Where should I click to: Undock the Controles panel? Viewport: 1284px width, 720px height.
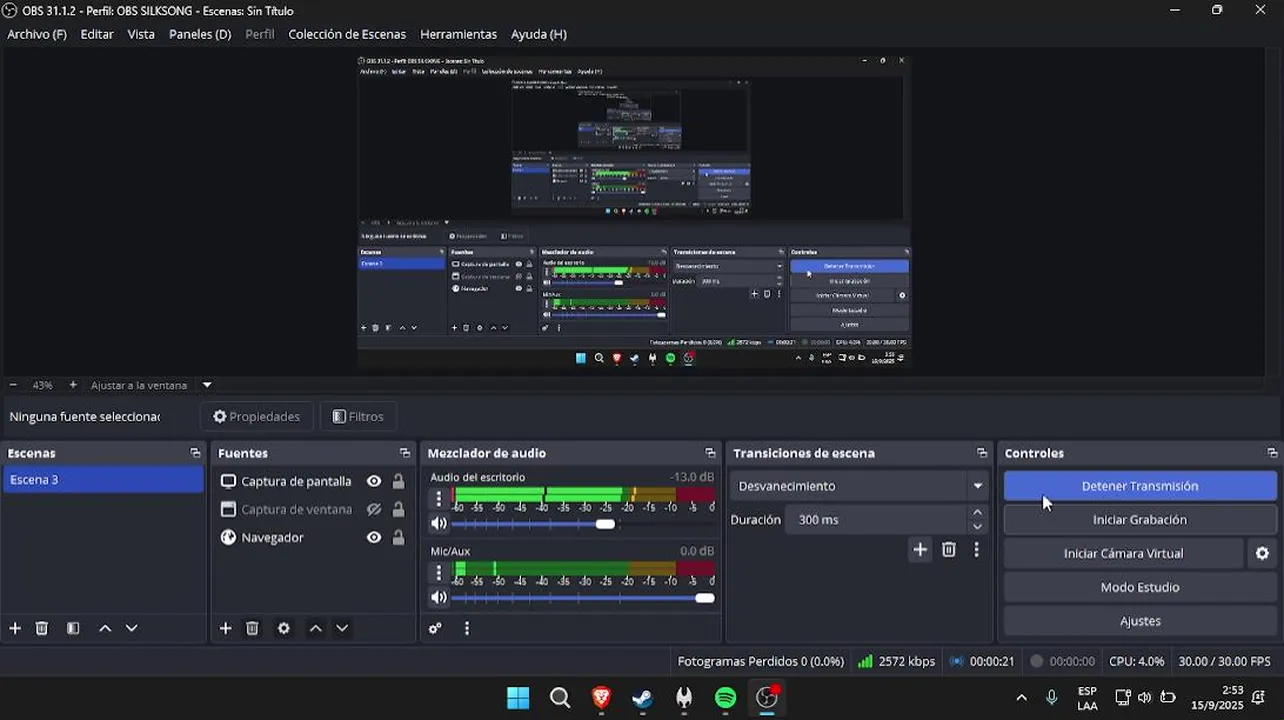(1272, 453)
